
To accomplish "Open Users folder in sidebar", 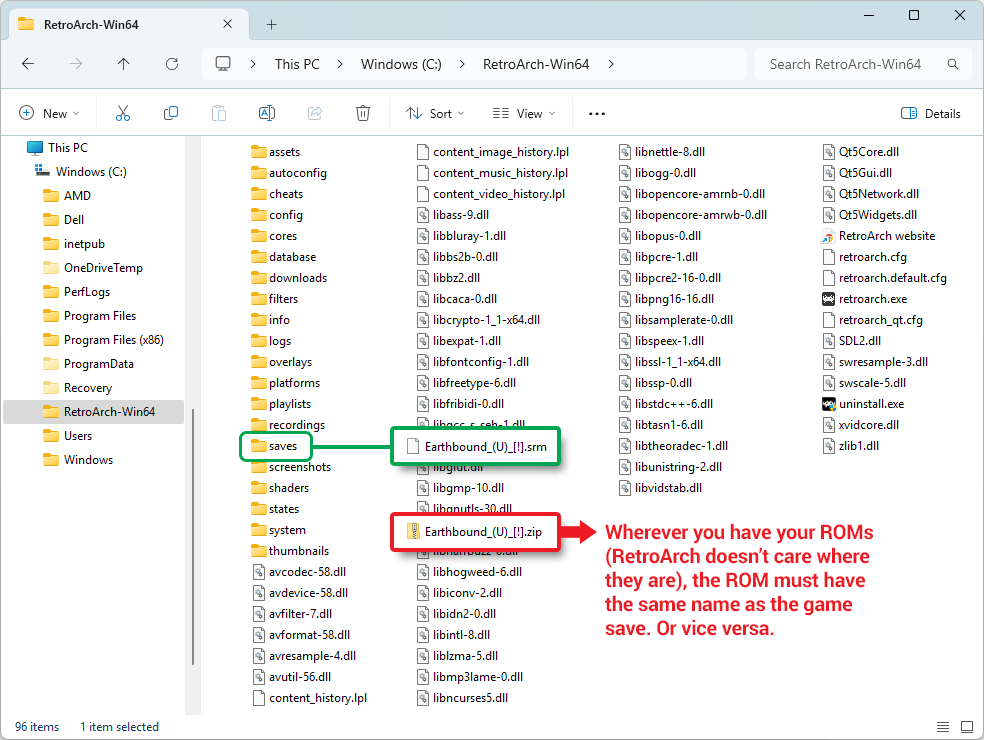I will coord(67,436).
